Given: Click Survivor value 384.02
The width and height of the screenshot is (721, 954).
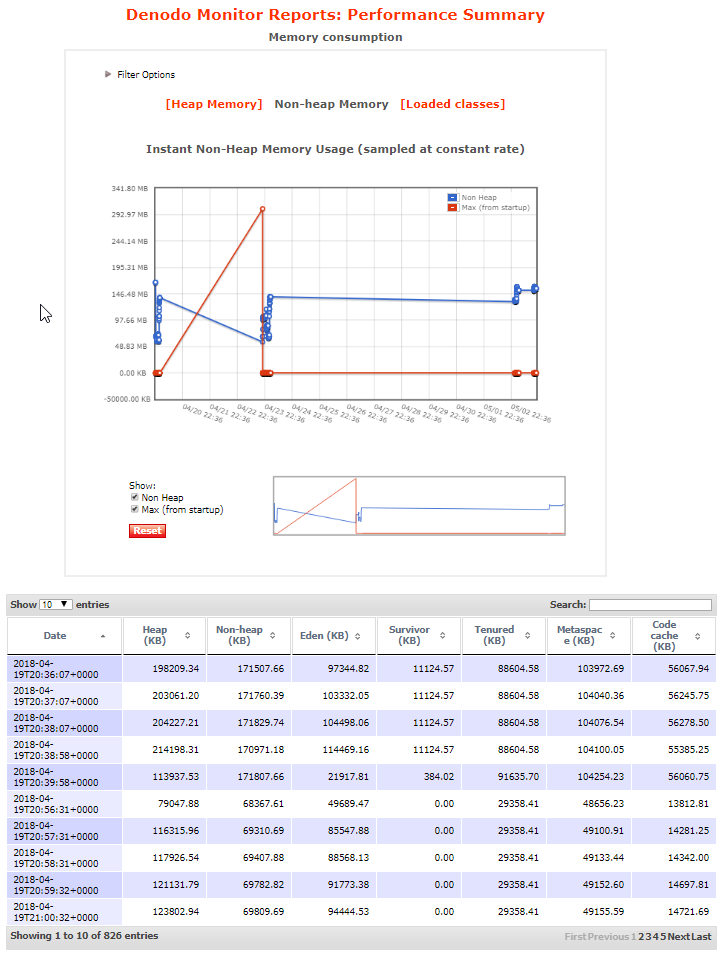Looking at the screenshot, I should pyautogui.click(x=439, y=777).
